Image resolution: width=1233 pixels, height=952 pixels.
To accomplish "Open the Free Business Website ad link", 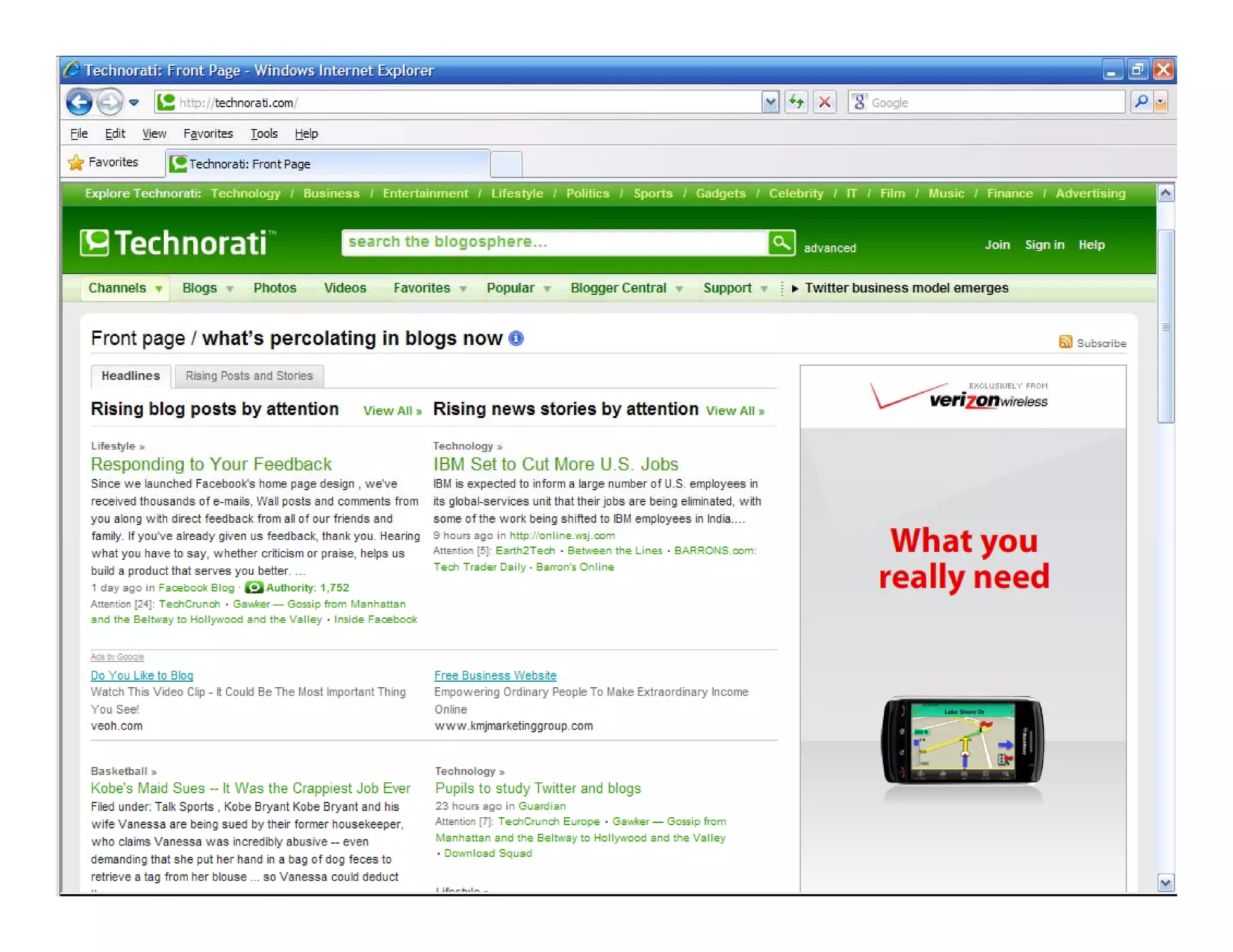I will 495,676.
